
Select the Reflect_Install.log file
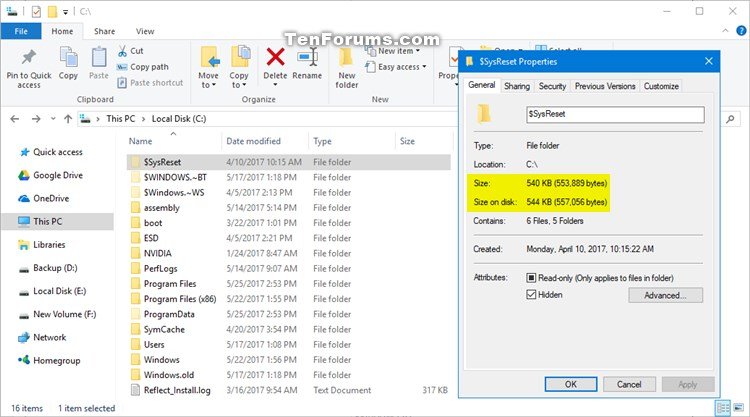pyautogui.click(x=177, y=390)
